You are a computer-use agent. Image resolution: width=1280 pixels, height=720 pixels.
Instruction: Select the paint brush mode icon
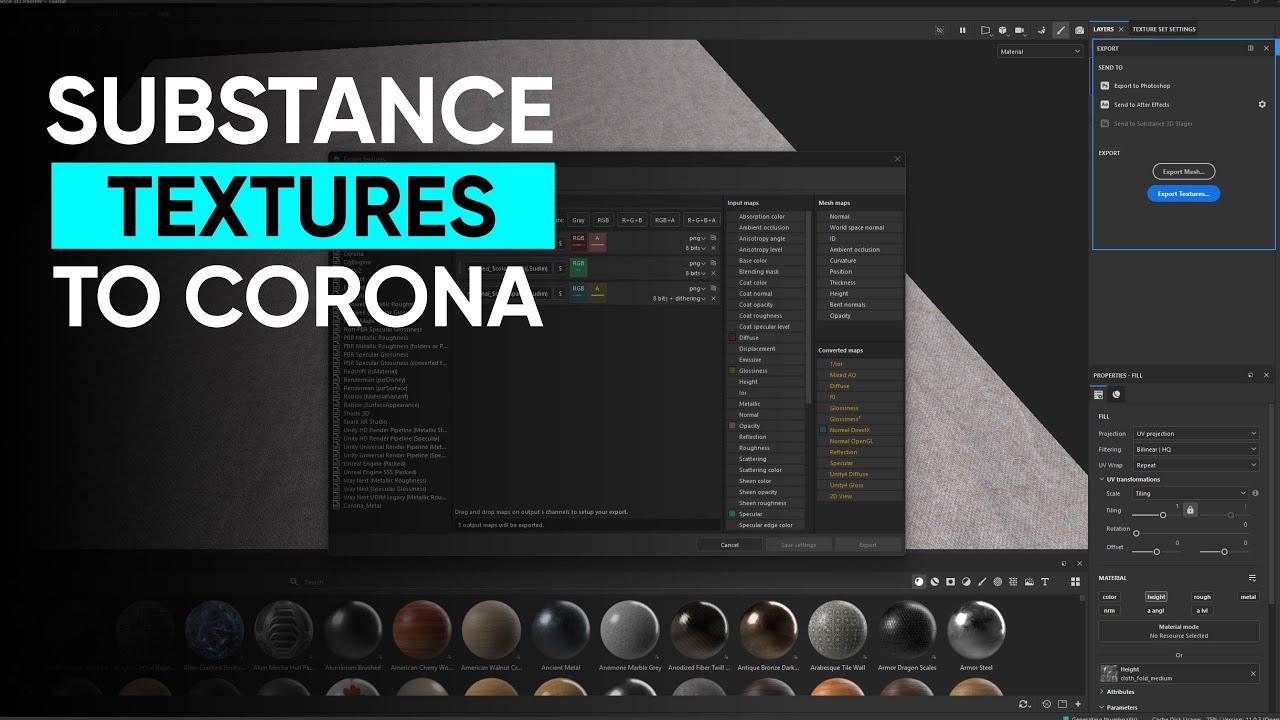click(1061, 30)
